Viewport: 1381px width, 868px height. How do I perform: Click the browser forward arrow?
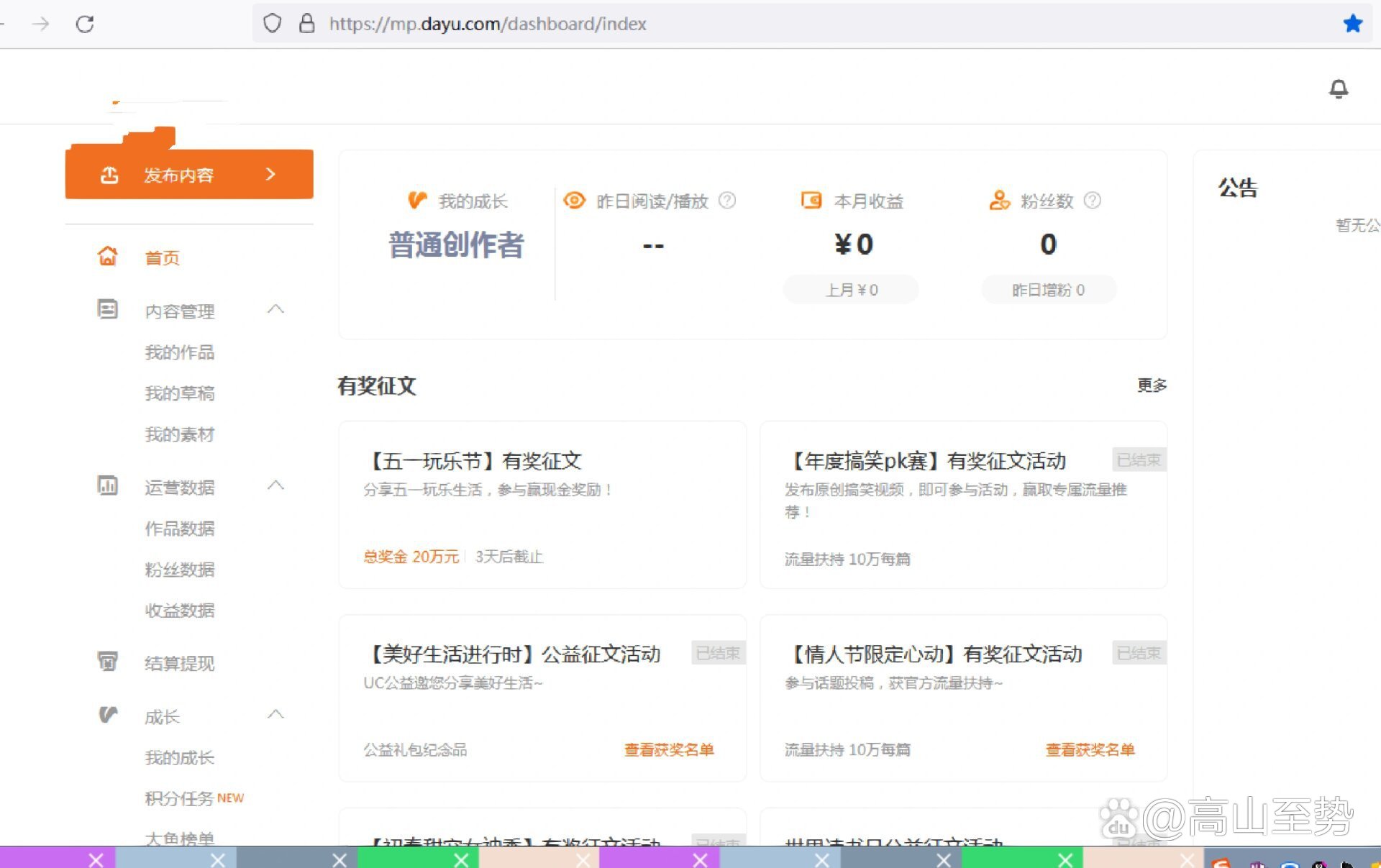41,24
